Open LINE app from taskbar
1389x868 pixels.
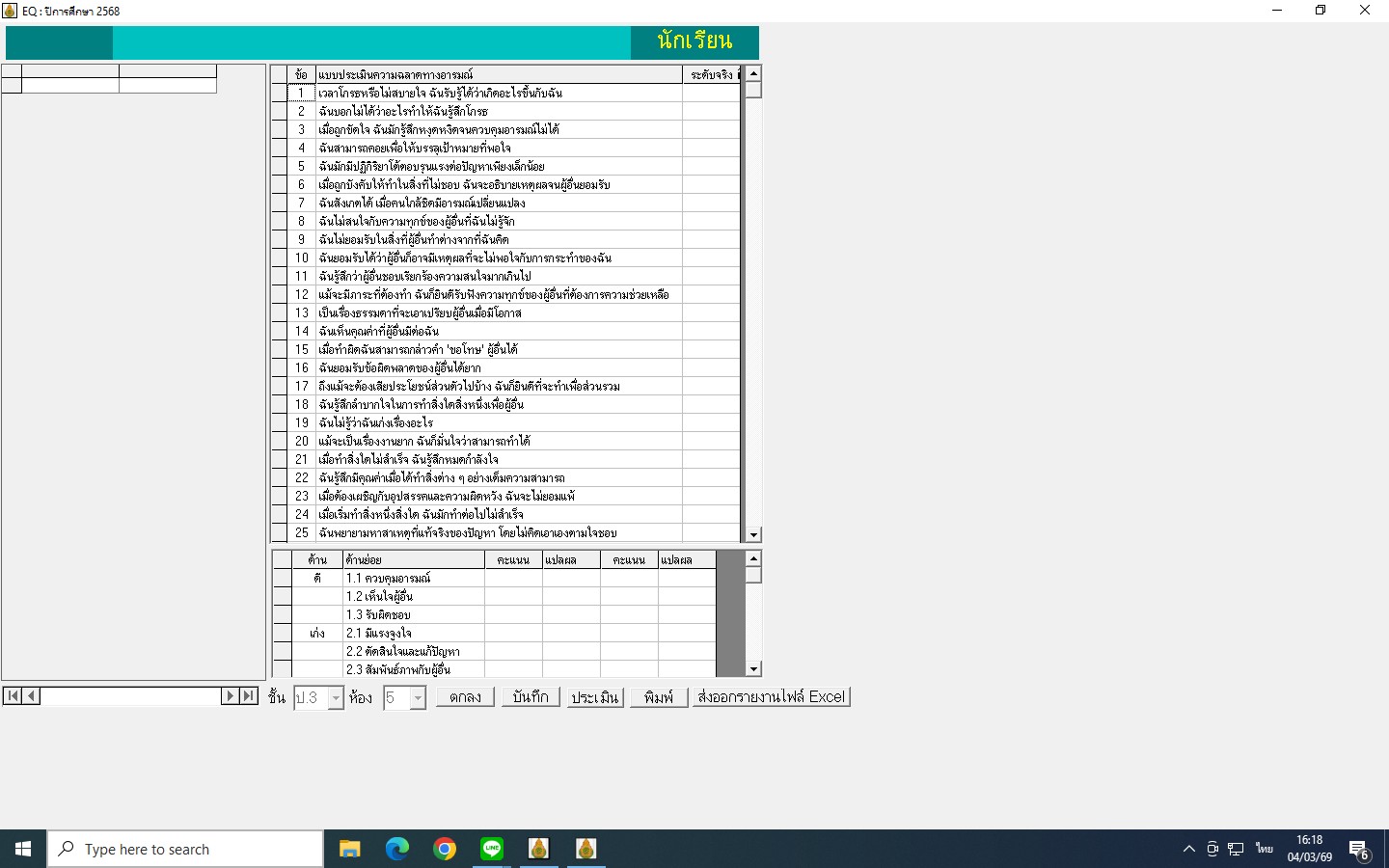coord(492,849)
